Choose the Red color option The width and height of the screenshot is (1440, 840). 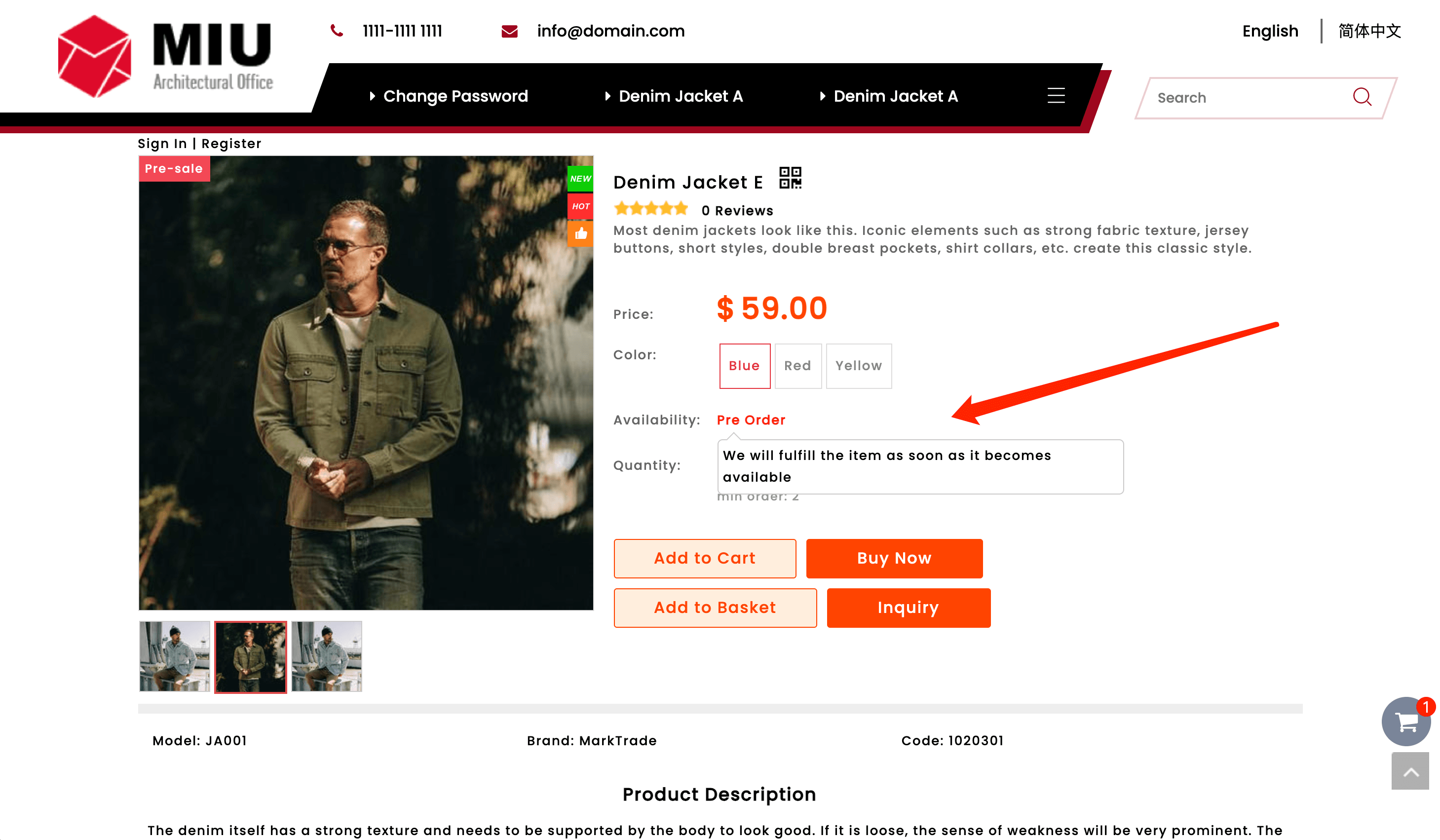[x=797, y=366]
